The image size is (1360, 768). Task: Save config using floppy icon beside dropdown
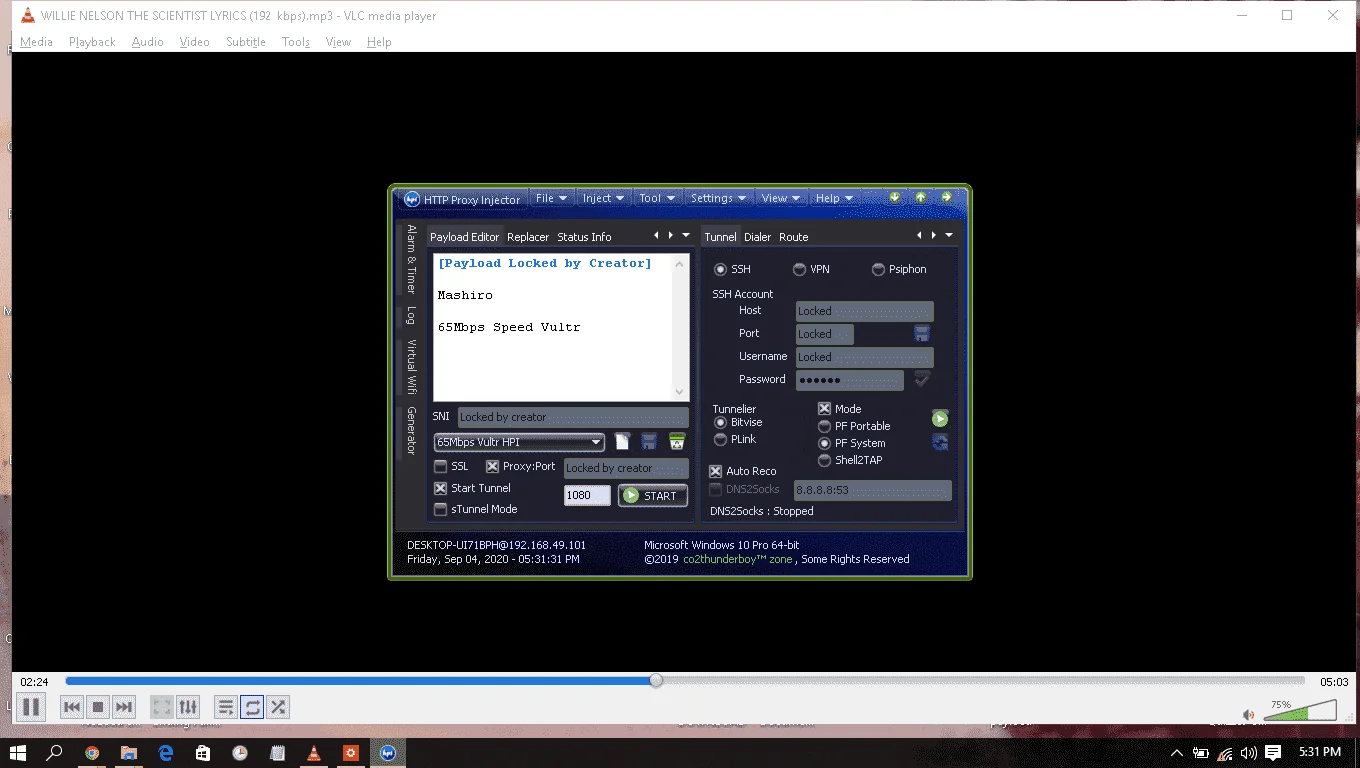(649, 442)
